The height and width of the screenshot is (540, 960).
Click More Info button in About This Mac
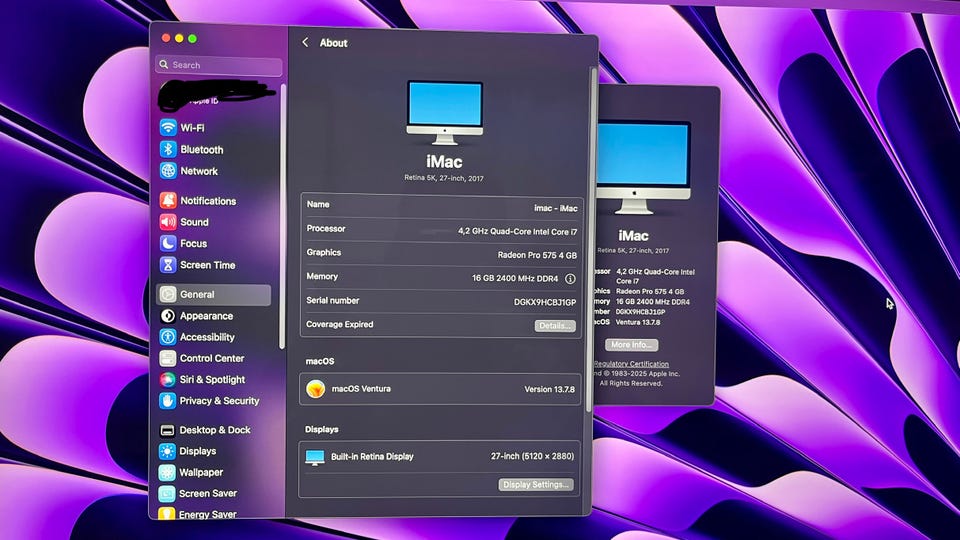632,345
